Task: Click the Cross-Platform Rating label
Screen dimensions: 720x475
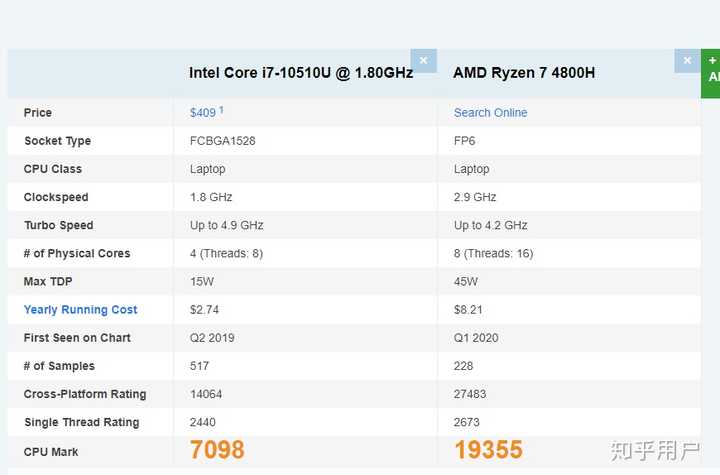Action: (x=85, y=394)
